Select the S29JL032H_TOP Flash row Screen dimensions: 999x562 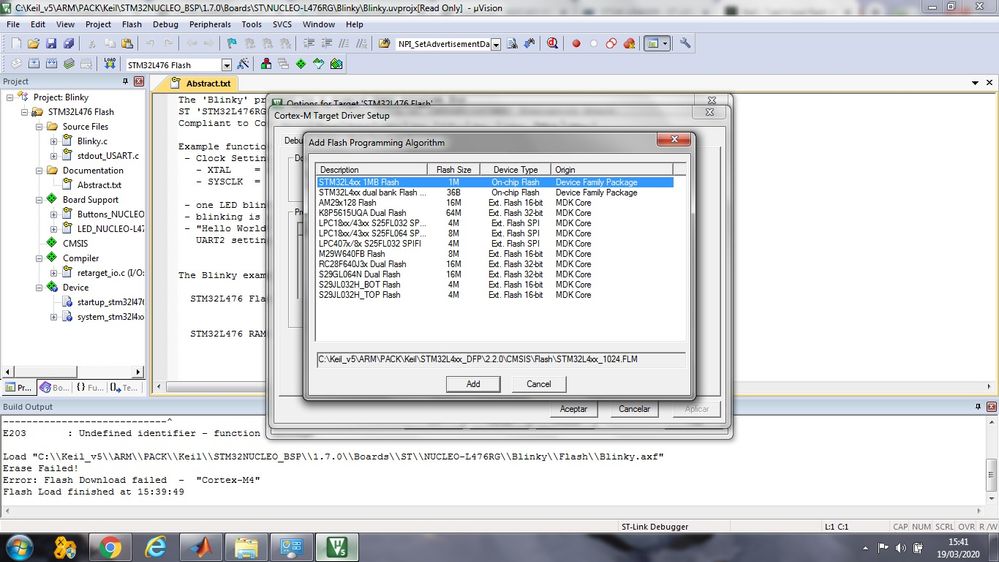[x=495, y=295]
